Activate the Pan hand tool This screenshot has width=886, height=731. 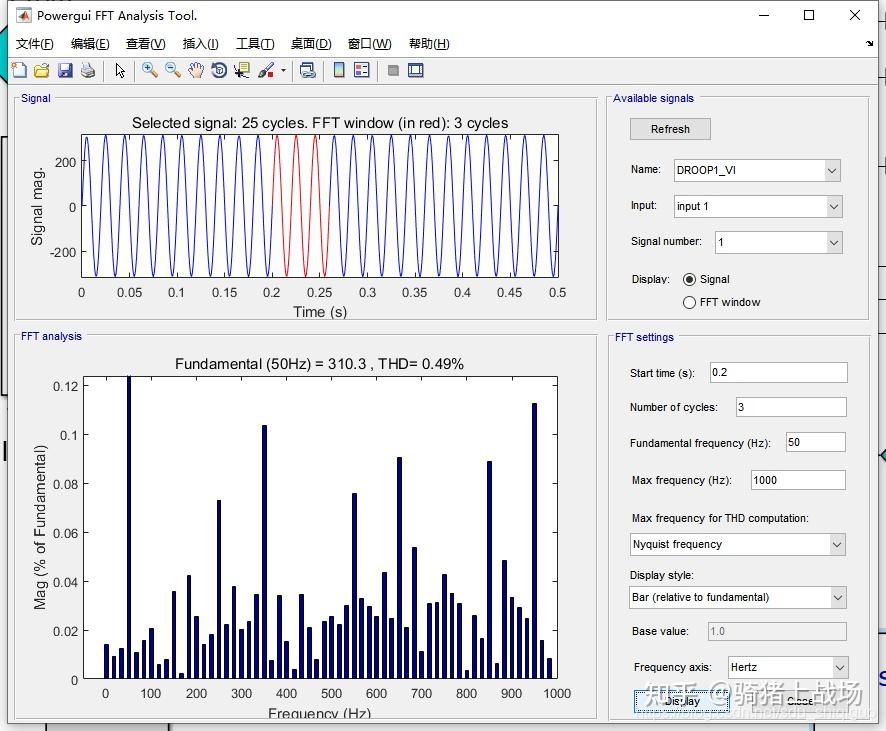pyautogui.click(x=196, y=70)
